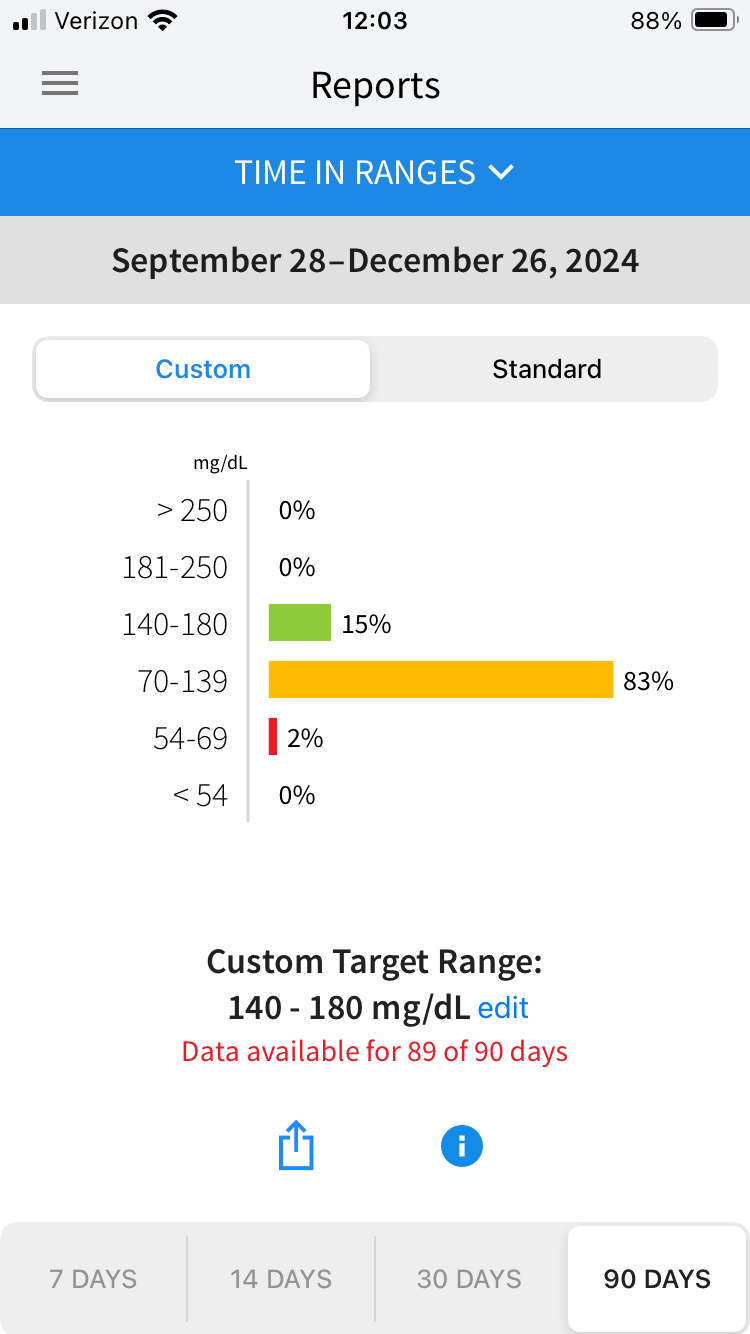
Task: Select the 14 Days tab
Action: [281, 1279]
